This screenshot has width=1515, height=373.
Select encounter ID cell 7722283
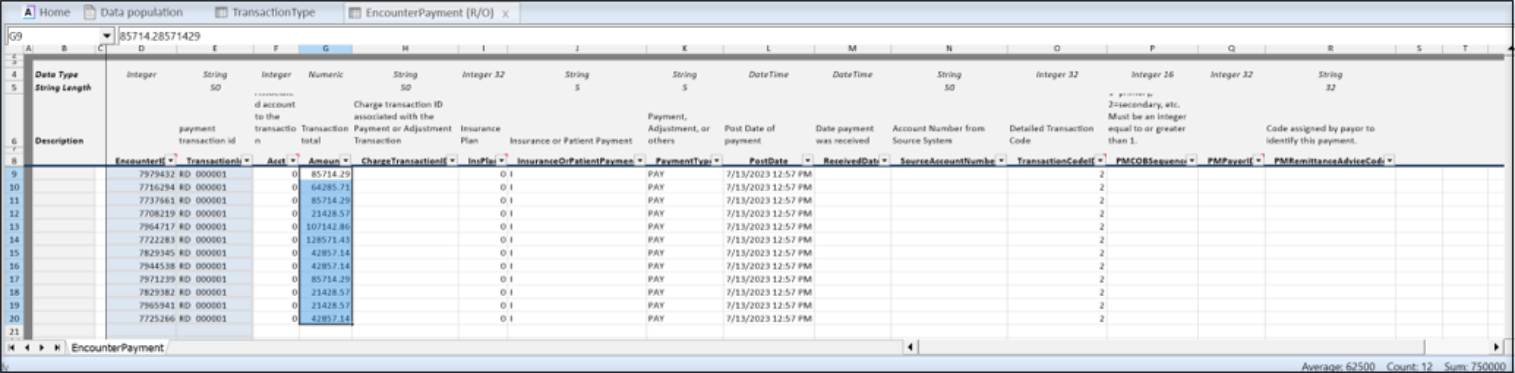point(142,240)
